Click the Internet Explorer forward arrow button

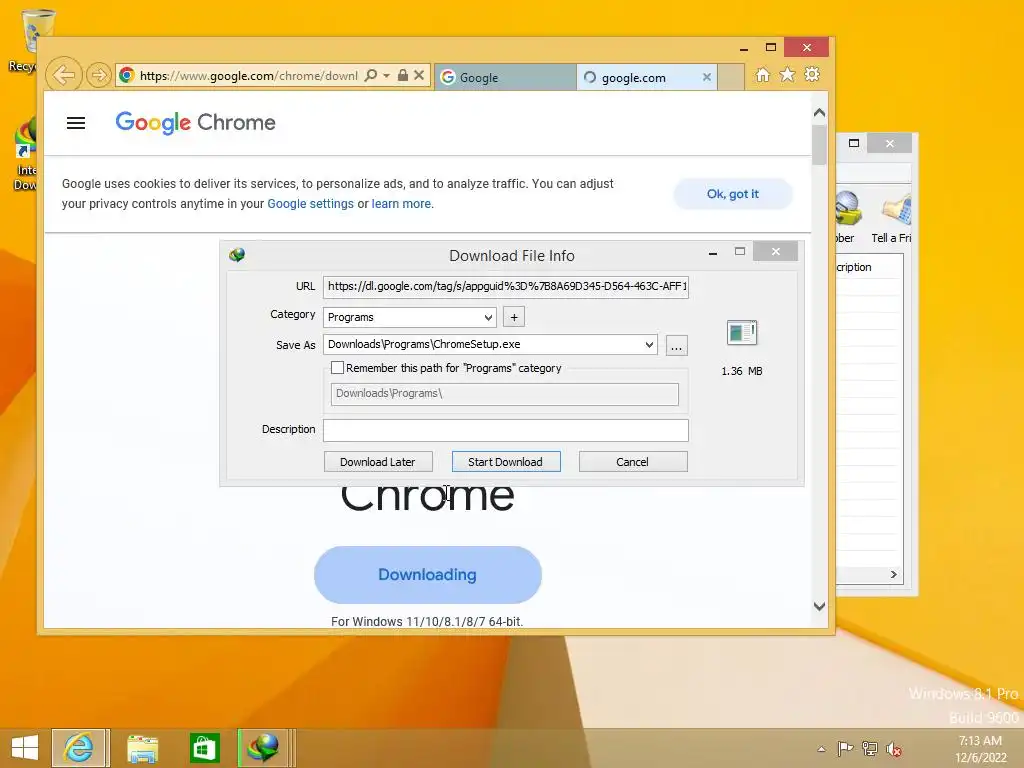(x=99, y=75)
